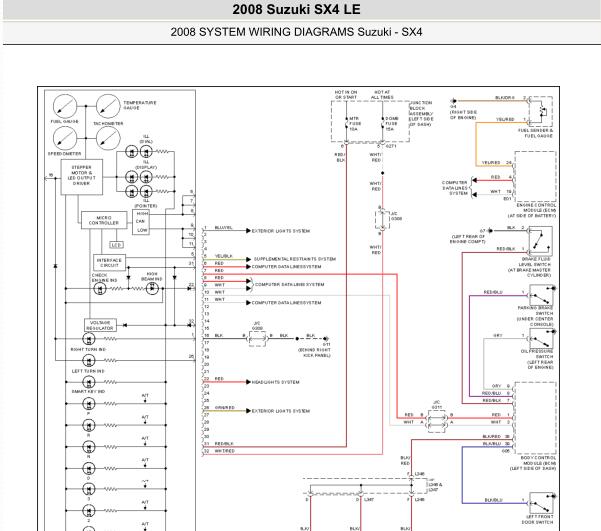The height and width of the screenshot is (531, 601).
Task: Click the DOME fuse 15A symbol
Action: [x=383, y=124]
